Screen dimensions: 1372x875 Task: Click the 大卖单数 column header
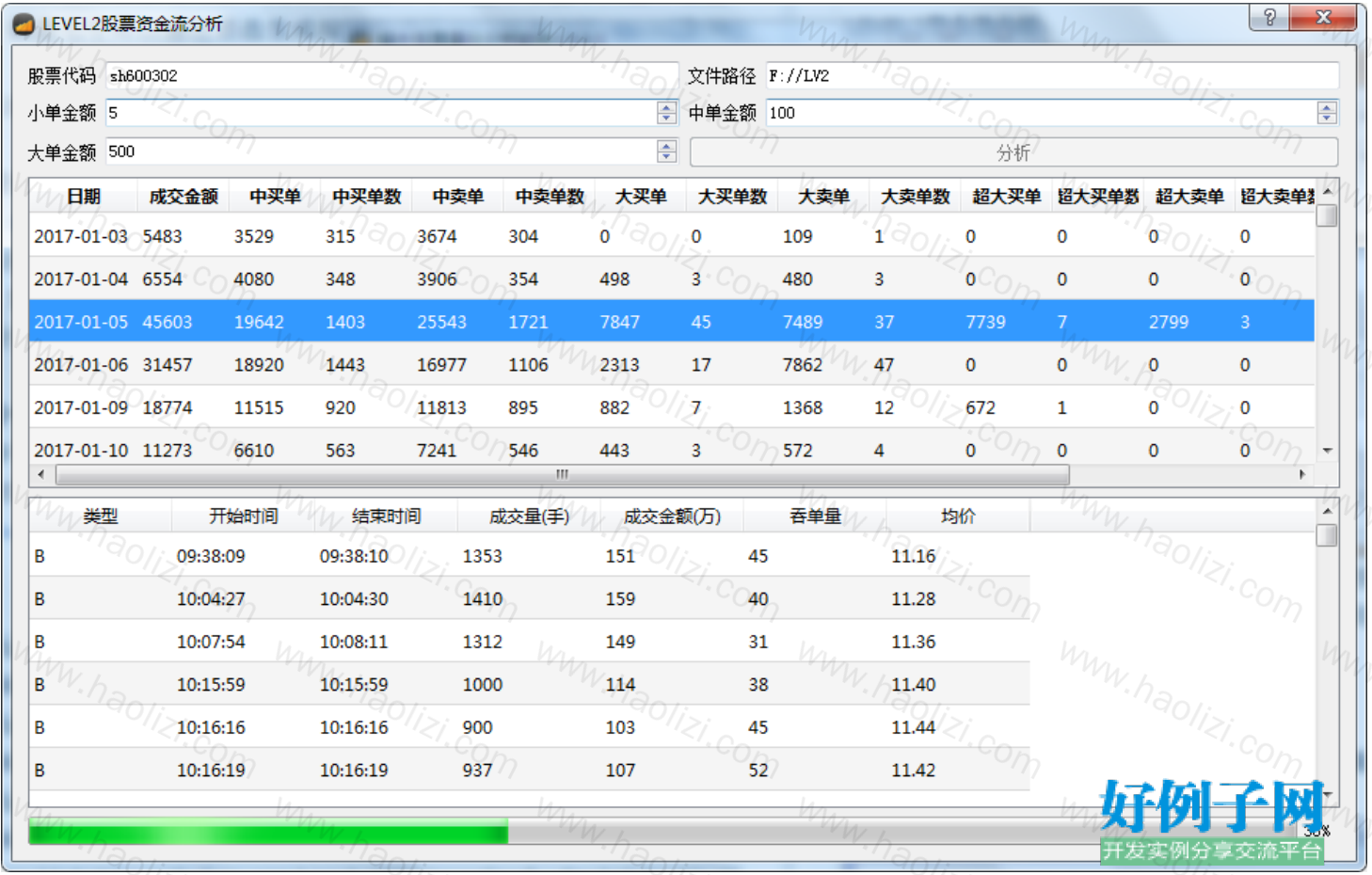915,197
